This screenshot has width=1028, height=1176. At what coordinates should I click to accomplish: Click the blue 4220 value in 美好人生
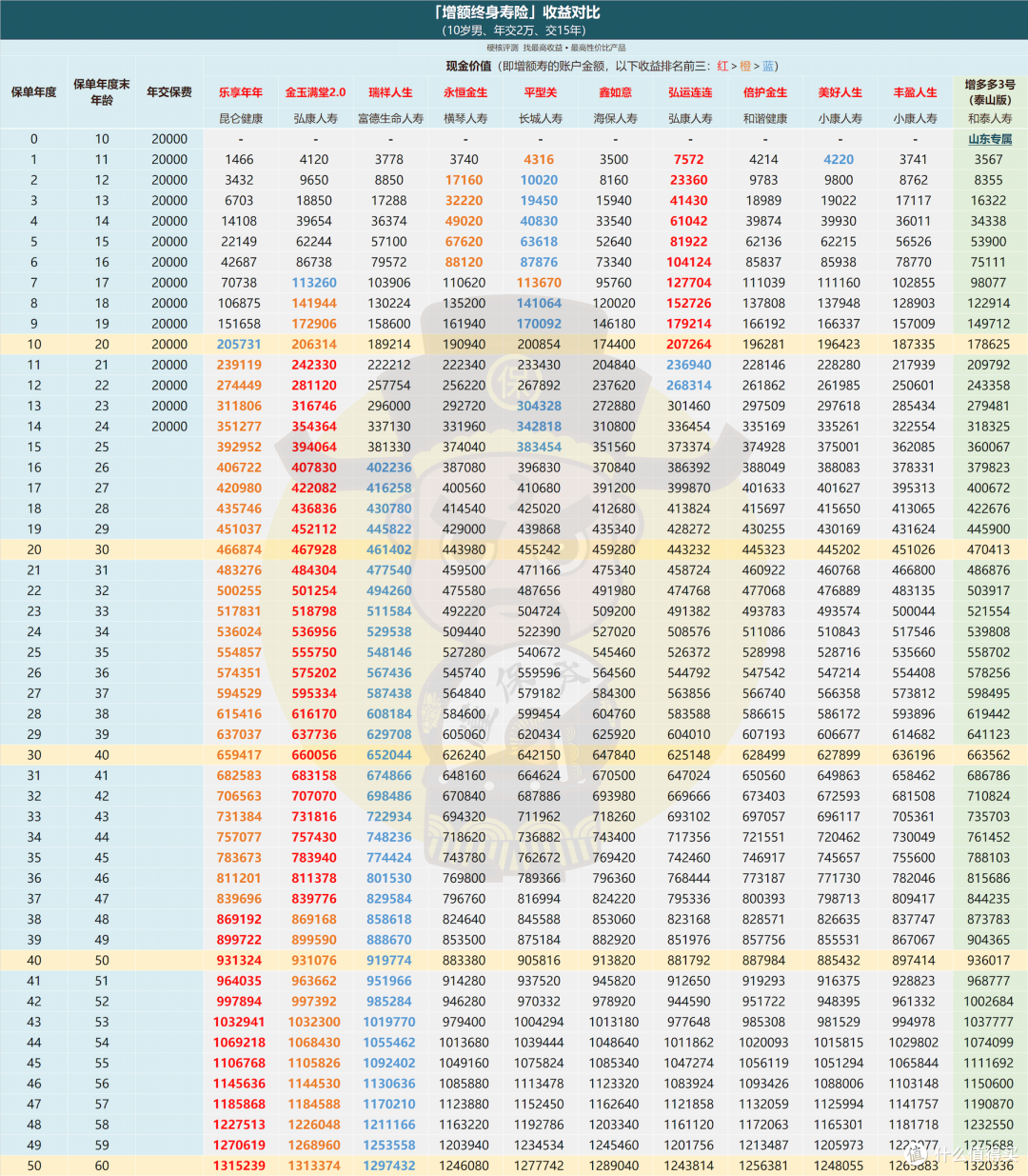coord(839,160)
